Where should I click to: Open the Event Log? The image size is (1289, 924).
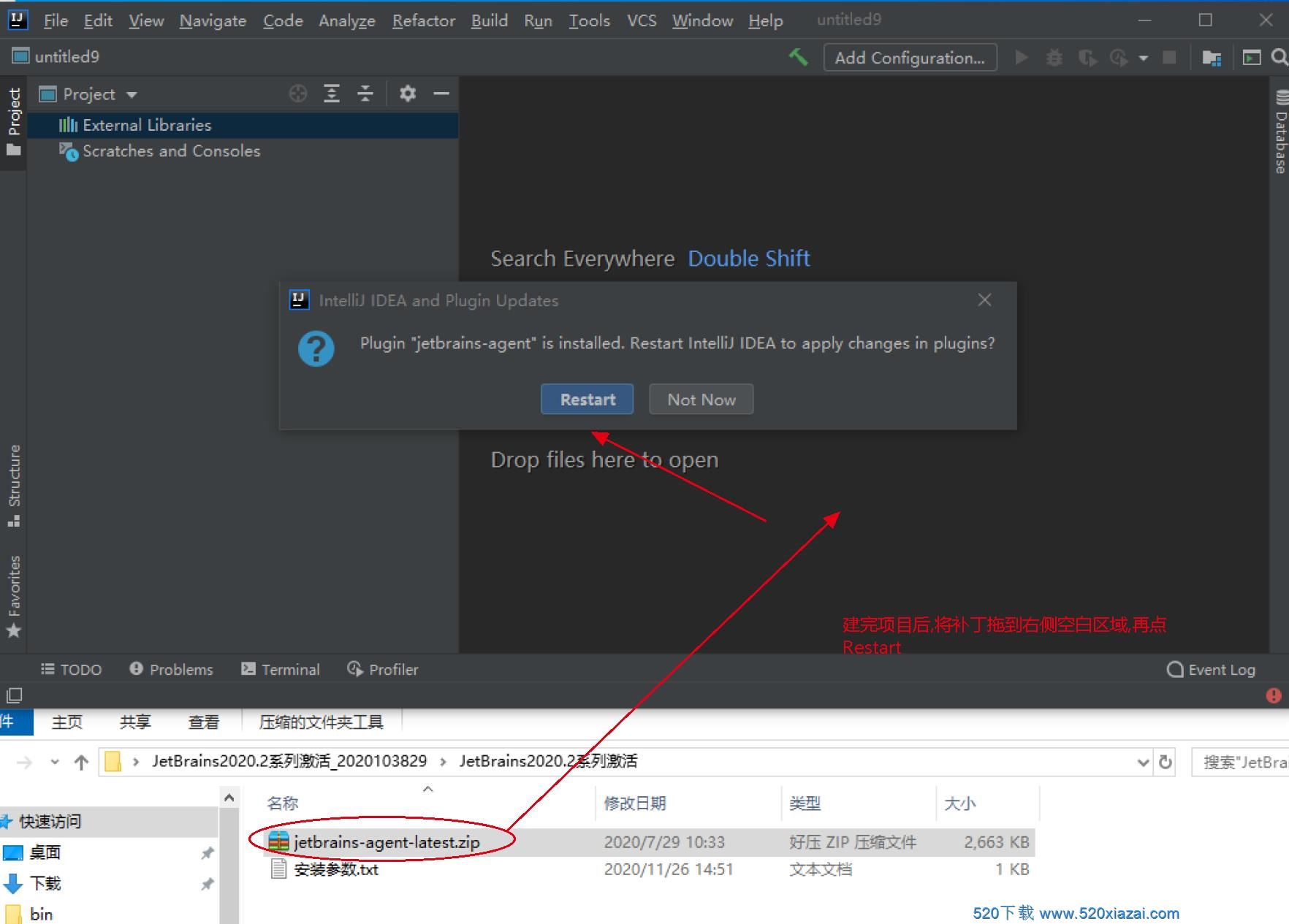1211,669
